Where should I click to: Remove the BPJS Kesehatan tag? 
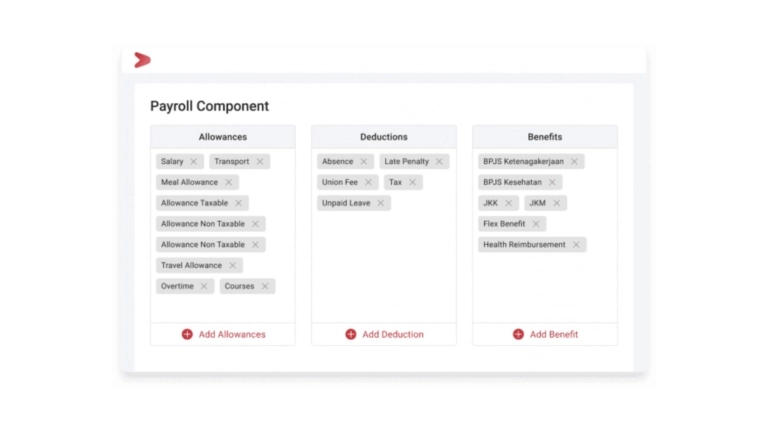click(x=552, y=182)
